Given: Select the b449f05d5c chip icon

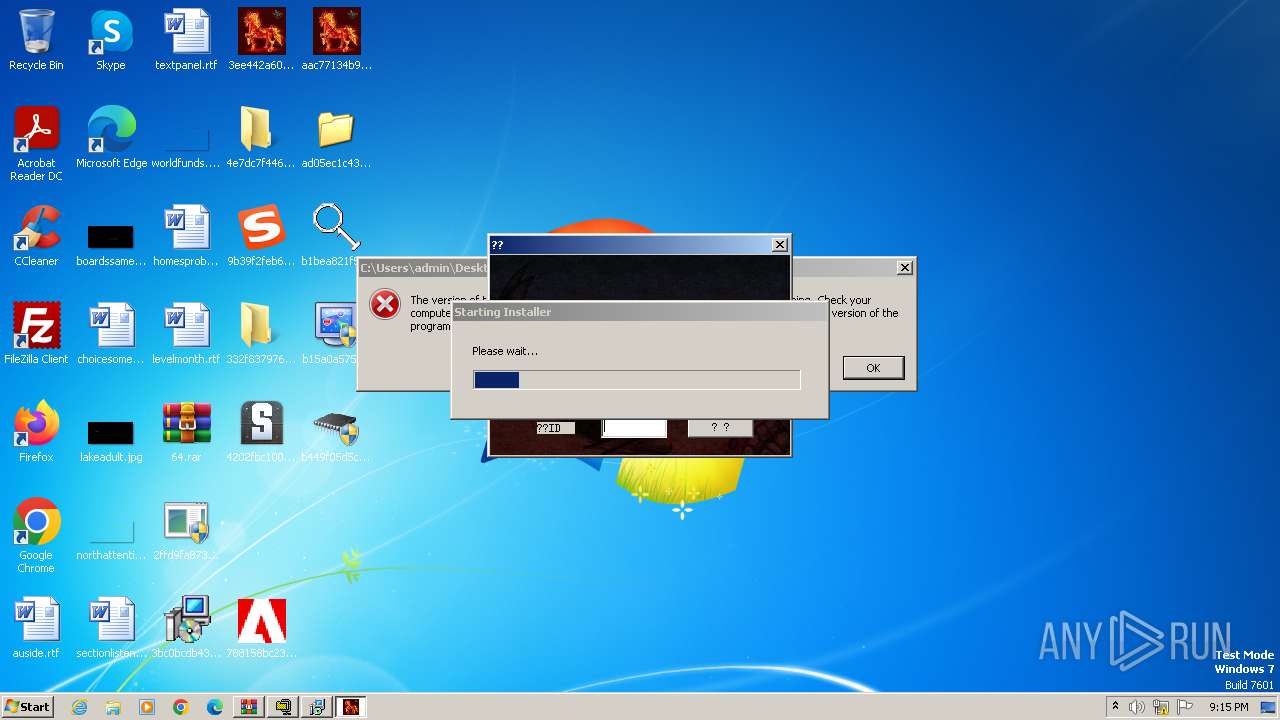Looking at the screenshot, I should point(336,432).
